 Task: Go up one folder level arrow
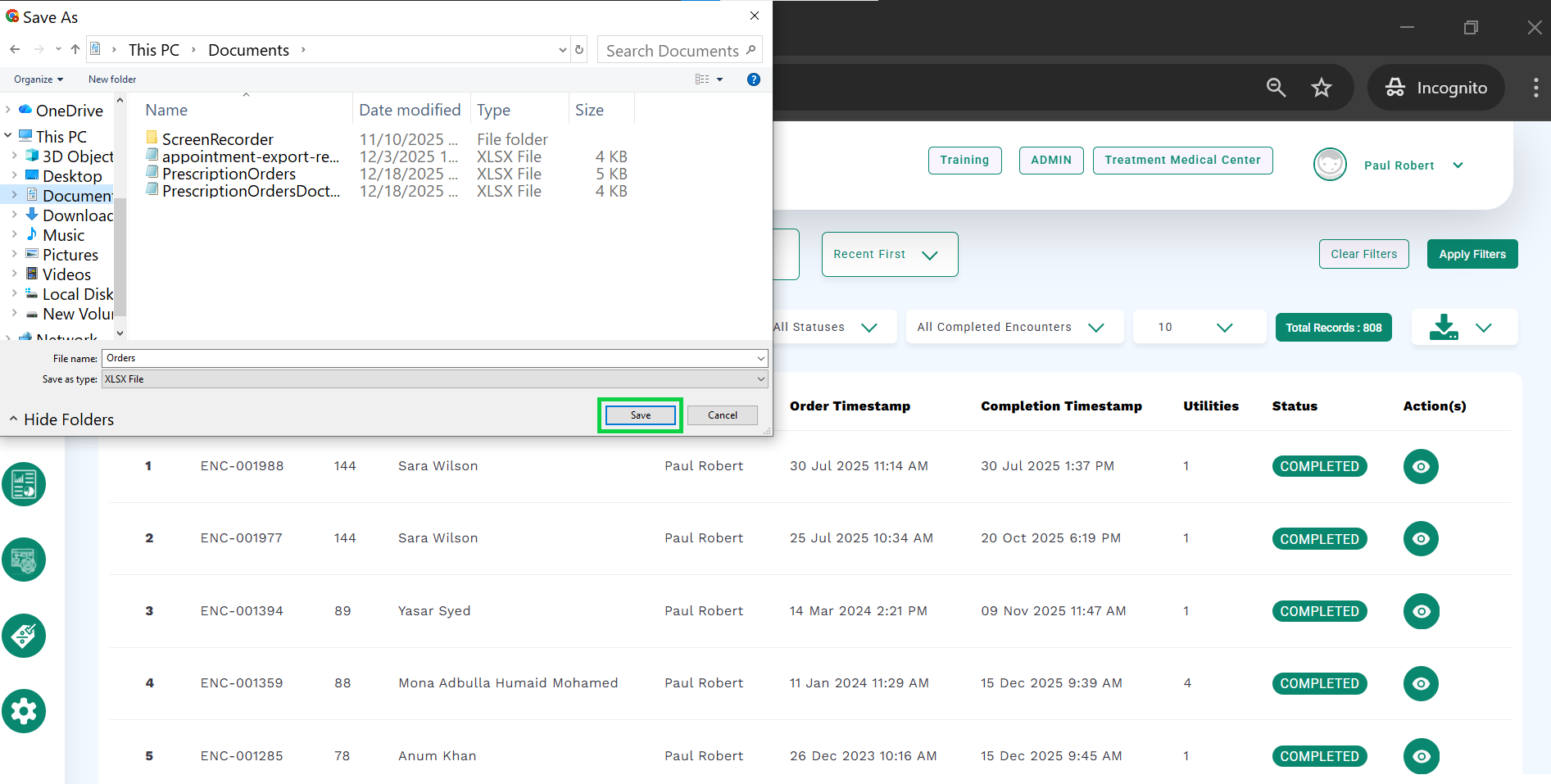pos(75,50)
